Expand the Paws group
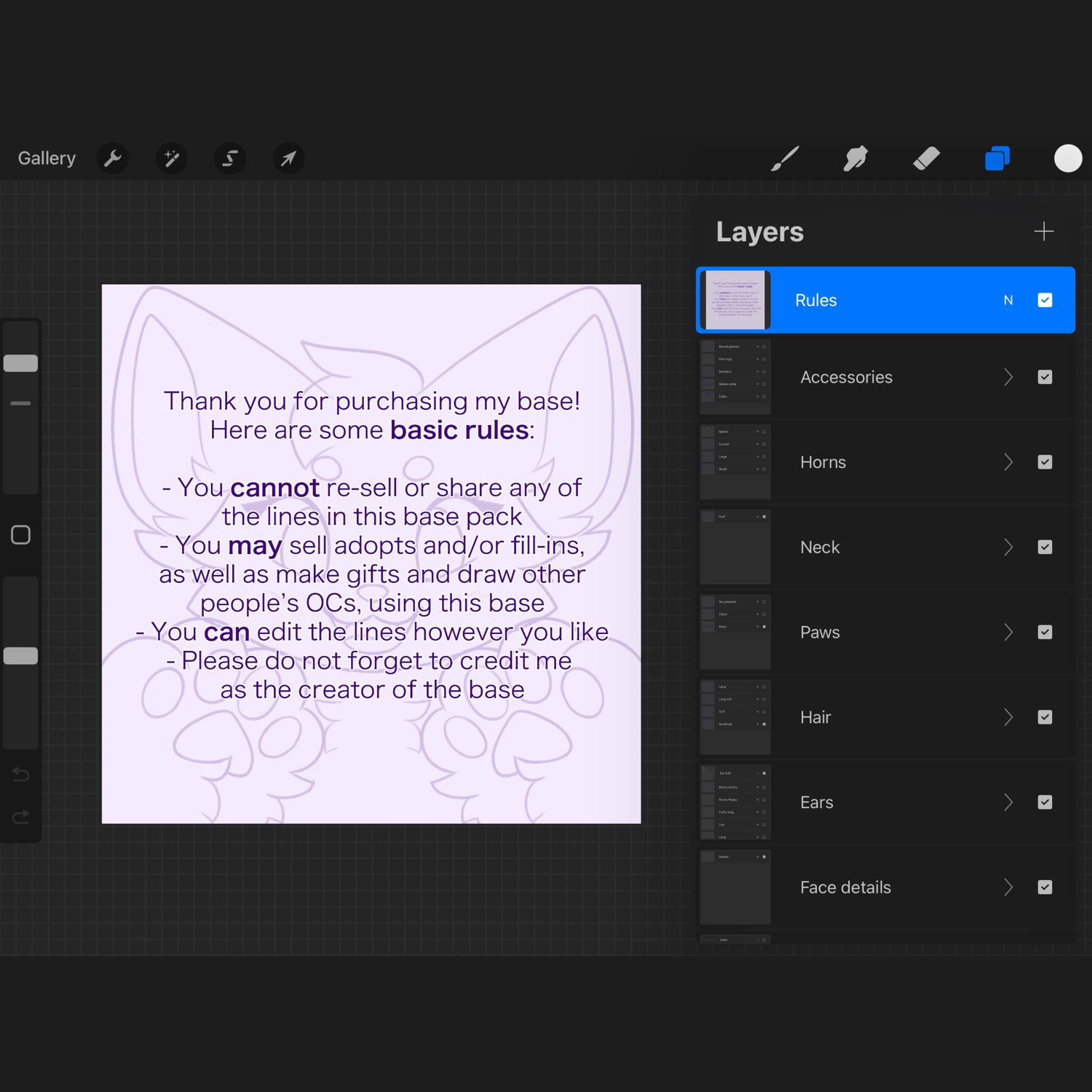The width and height of the screenshot is (1092, 1092). [1008, 632]
